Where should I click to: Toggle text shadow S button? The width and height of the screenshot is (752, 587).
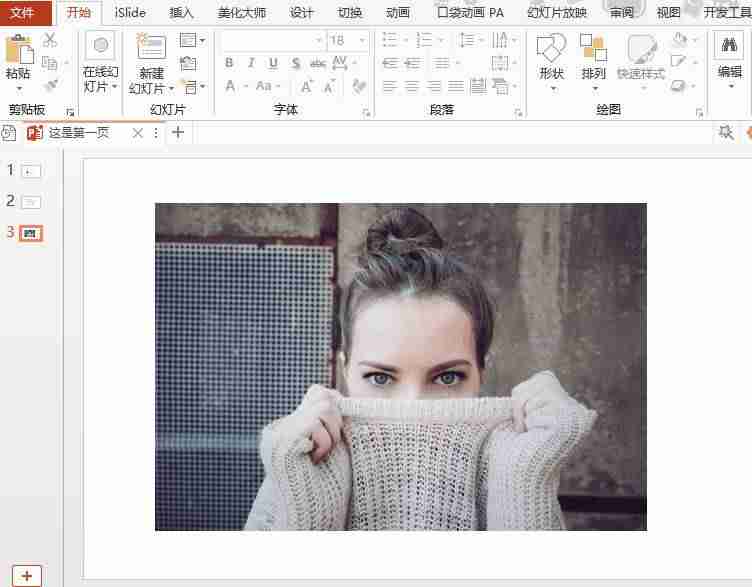click(296, 62)
